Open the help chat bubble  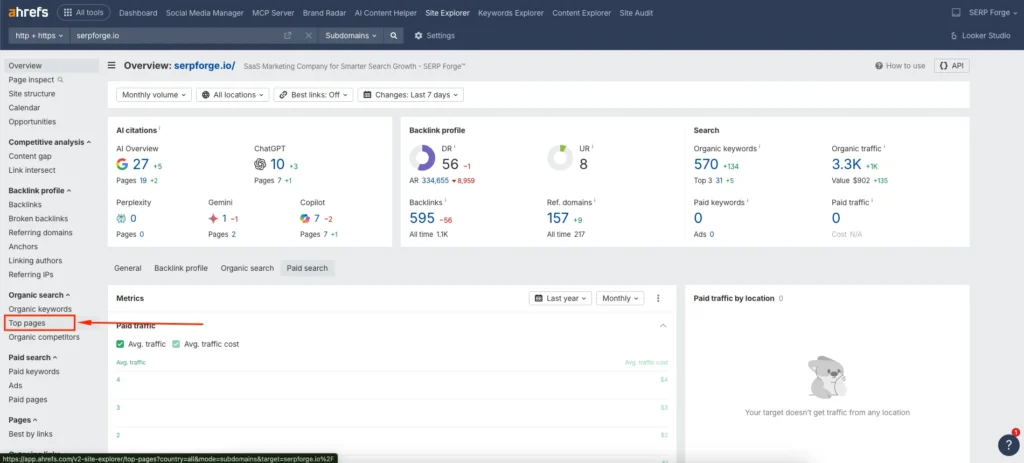(x=1008, y=444)
